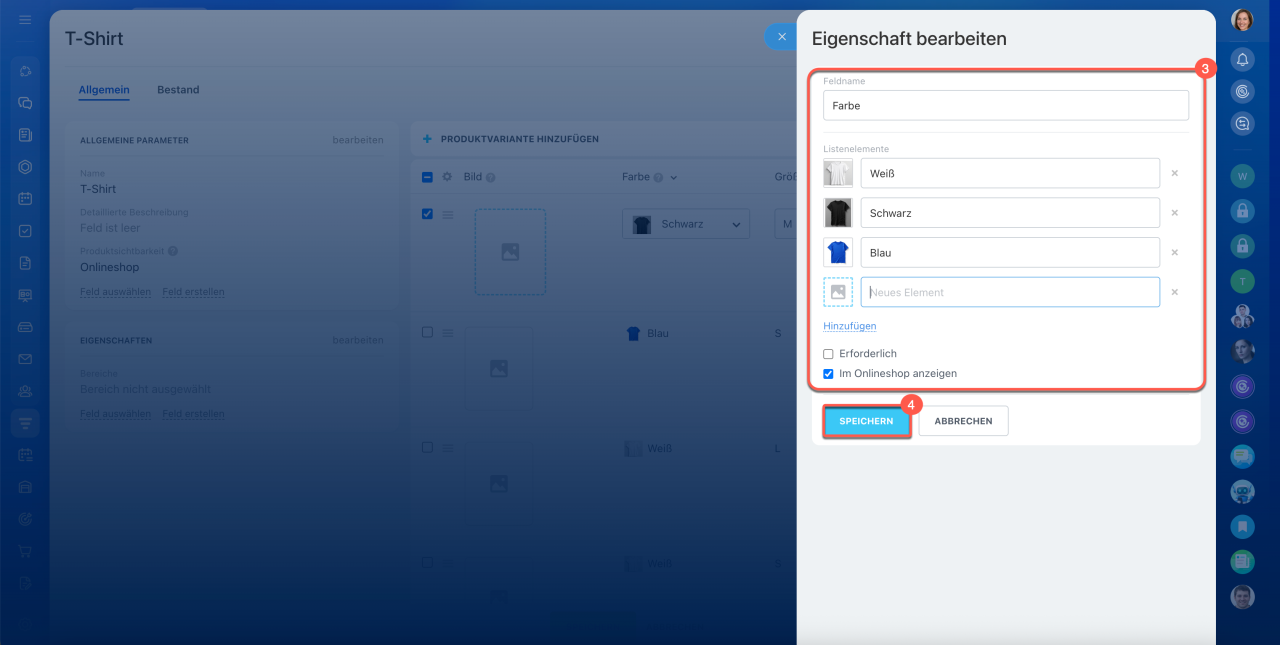
Task: Open the tasks checkmark icon in left sidebar
Action: click(25, 231)
